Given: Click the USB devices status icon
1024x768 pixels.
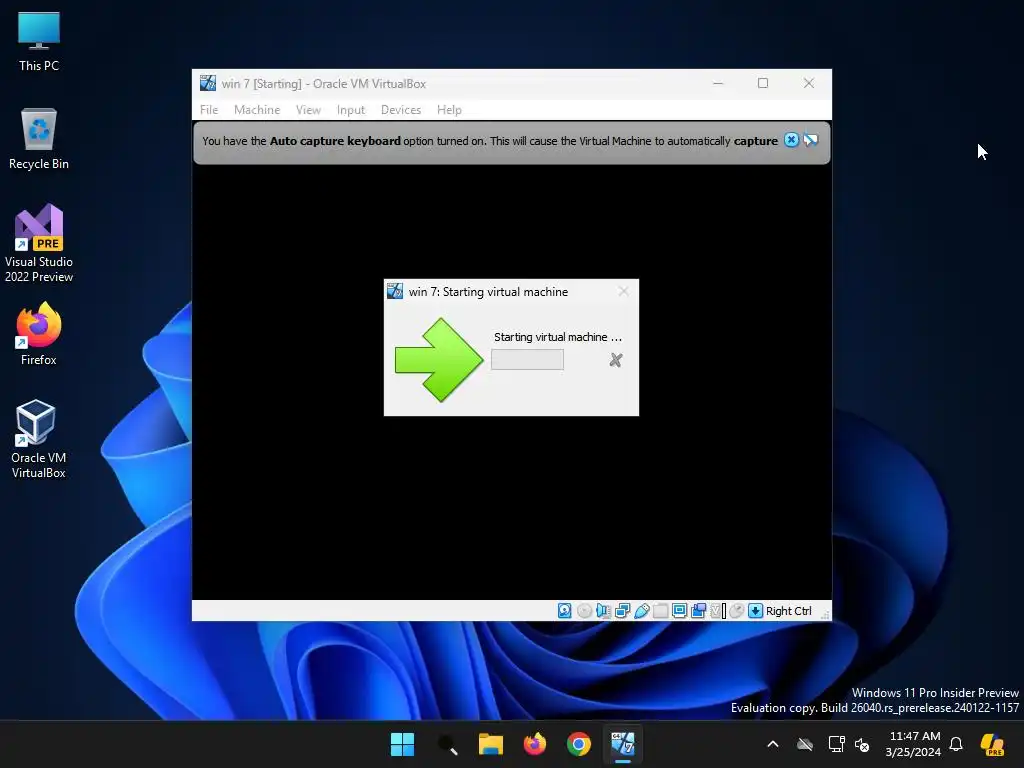Looking at the screenshot, I should (x=641, y=611).
